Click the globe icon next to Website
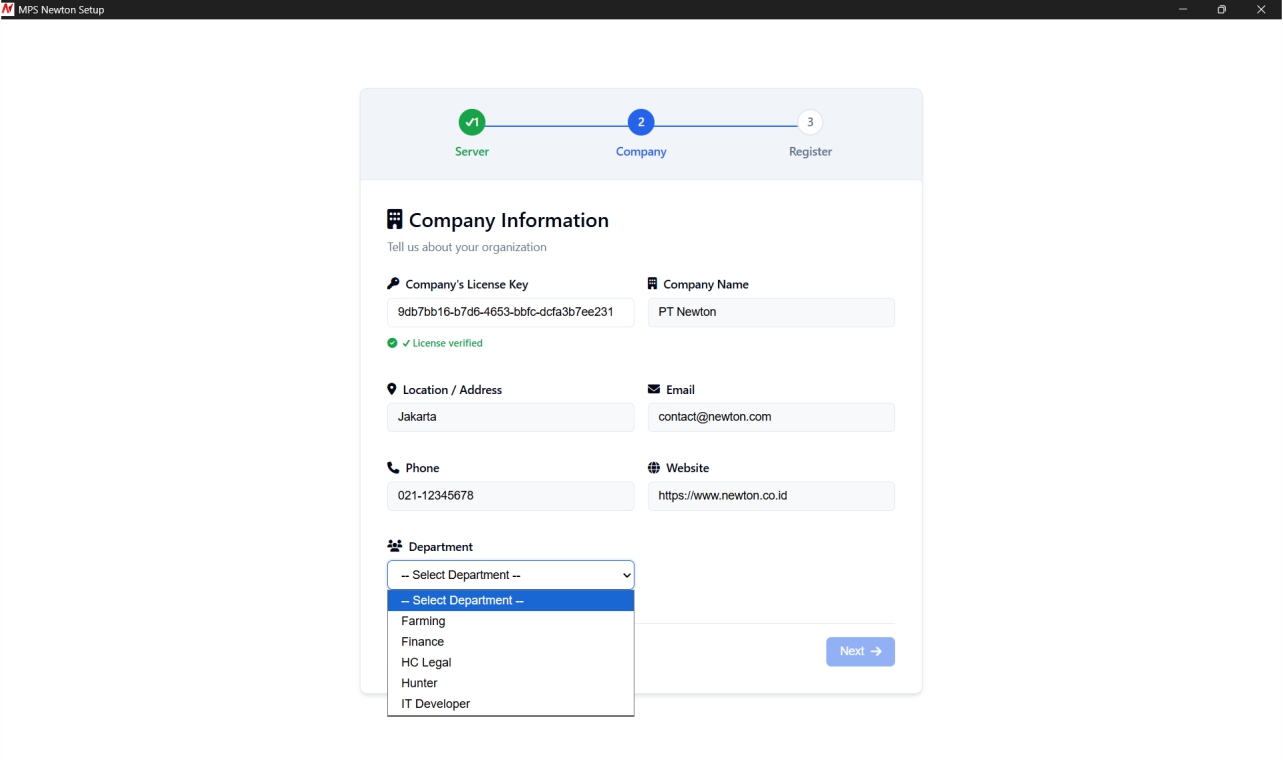This screenshot has height=760, width=1283. pos(654,468)
